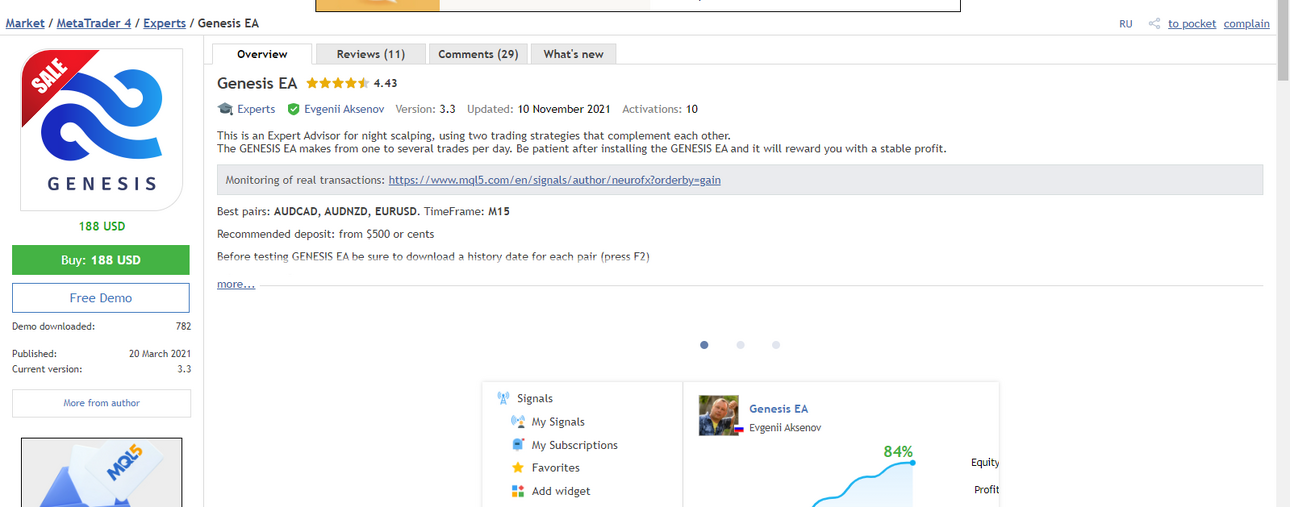Go to MetaTrader 4 breadcrumb link
Image resolution: width=1290 pixels, height=507 pixels.
94,23
